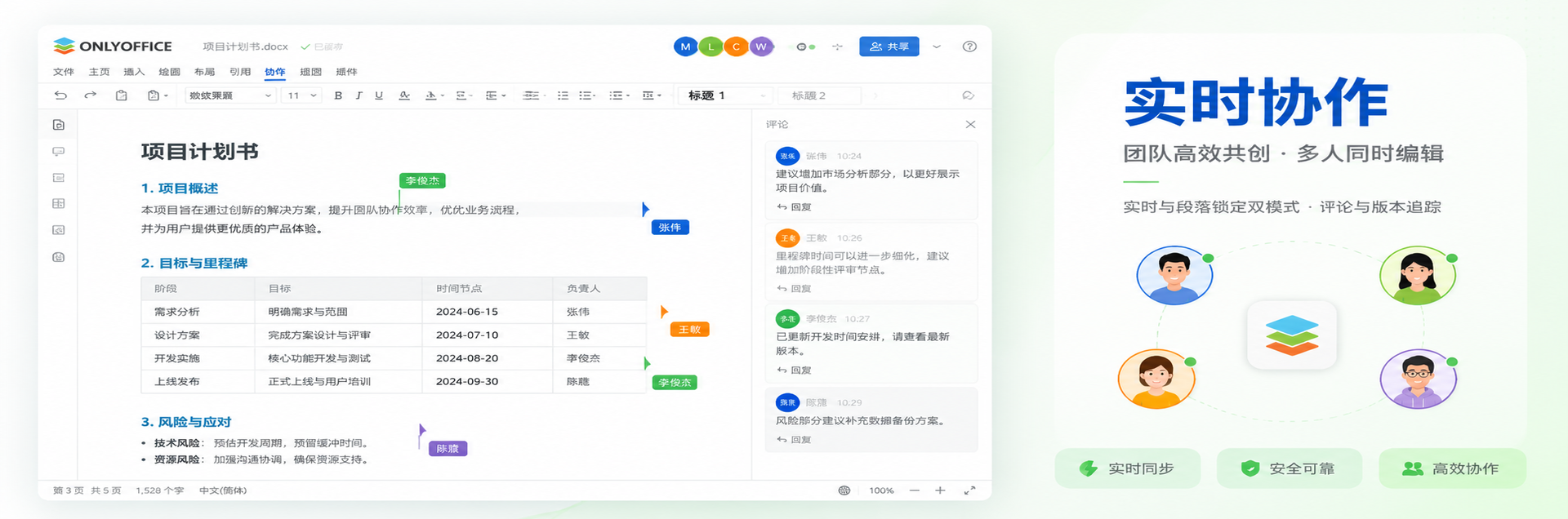
Task: Click the 安全可靠 feature badge
Action: (x=1290, y=468)
